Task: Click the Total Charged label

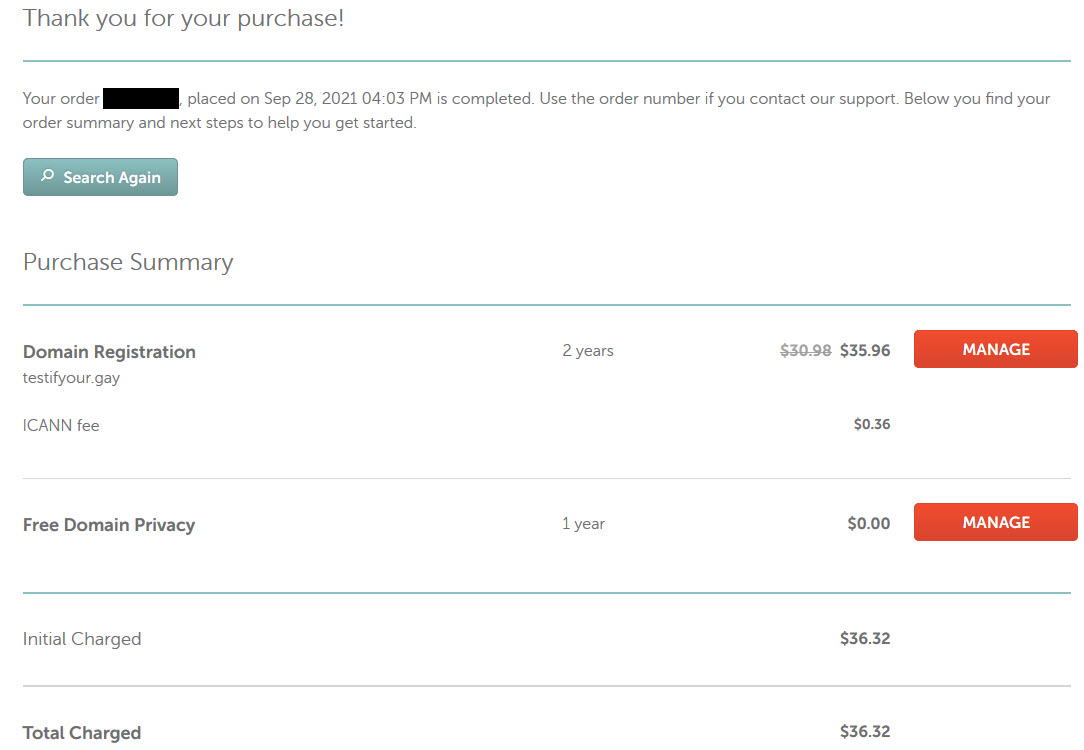Action: pos(82,733)
